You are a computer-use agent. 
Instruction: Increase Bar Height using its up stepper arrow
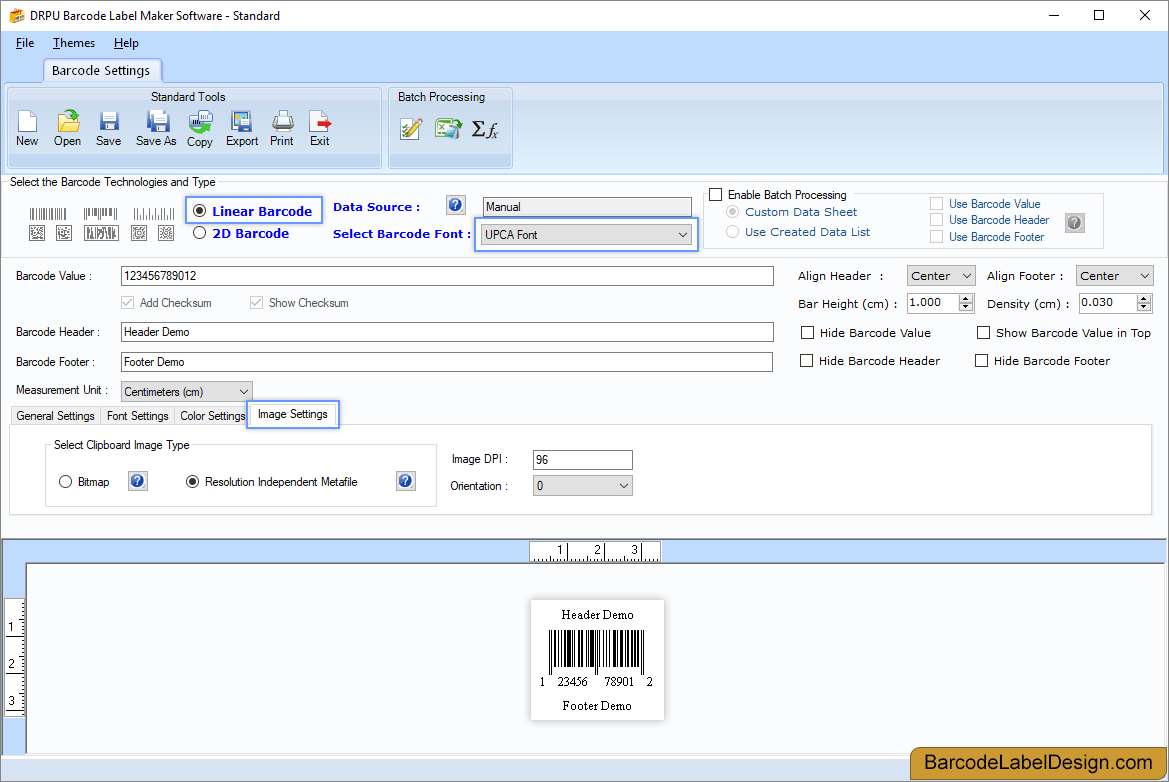pyautogui.click(x=965, y=298)
